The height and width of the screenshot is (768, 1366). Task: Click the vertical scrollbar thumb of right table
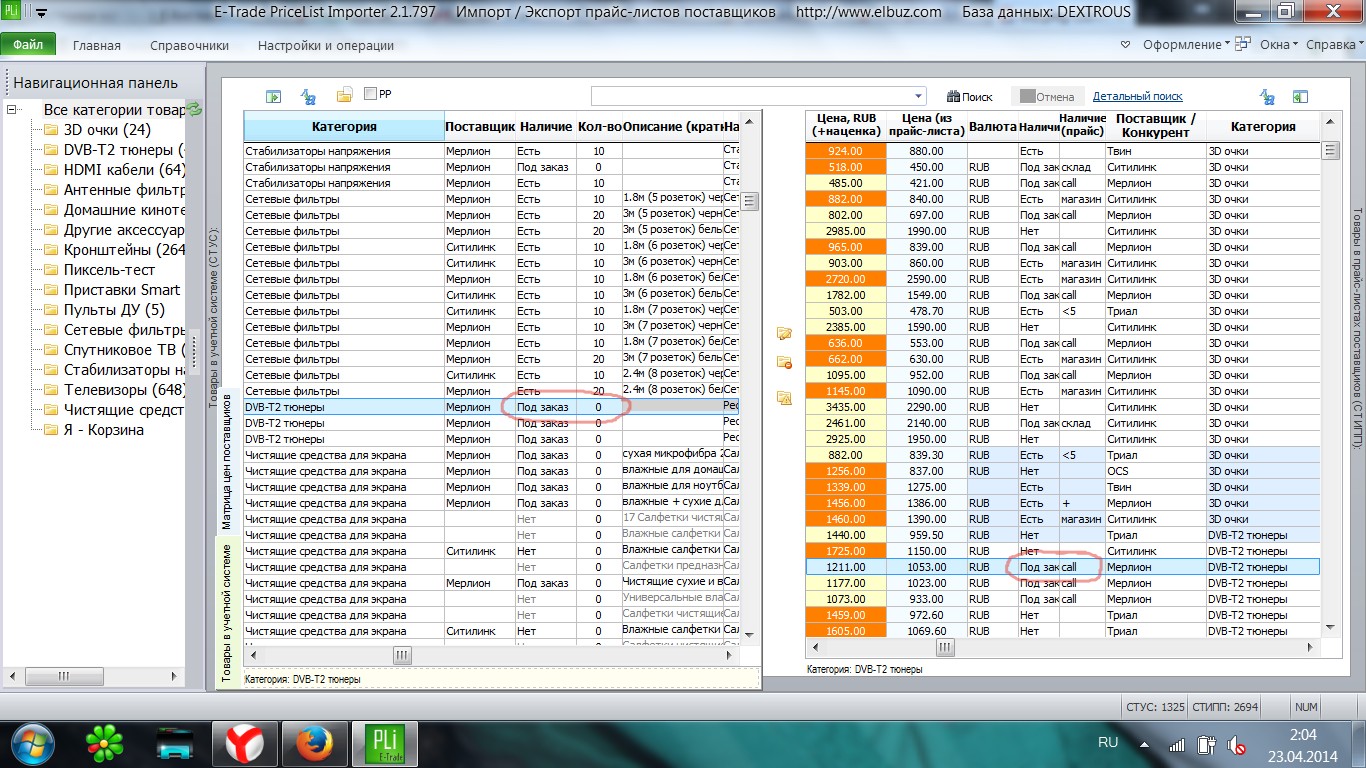(x=1330, y=151)
